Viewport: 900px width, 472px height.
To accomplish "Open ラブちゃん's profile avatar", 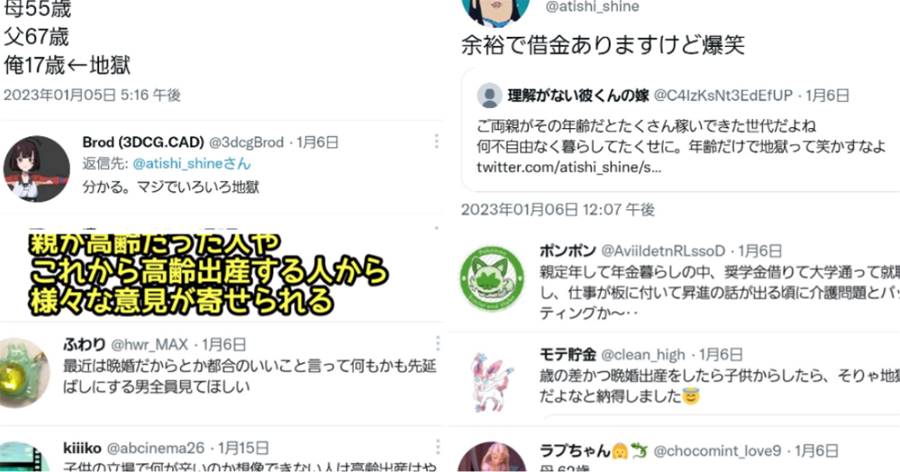I will click(492, 457).
